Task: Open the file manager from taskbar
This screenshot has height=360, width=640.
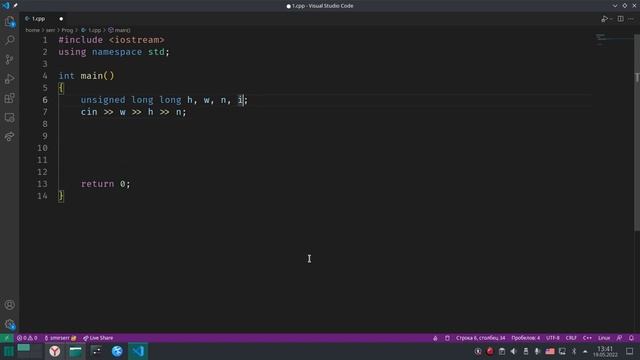Action: tap(76, 351)
